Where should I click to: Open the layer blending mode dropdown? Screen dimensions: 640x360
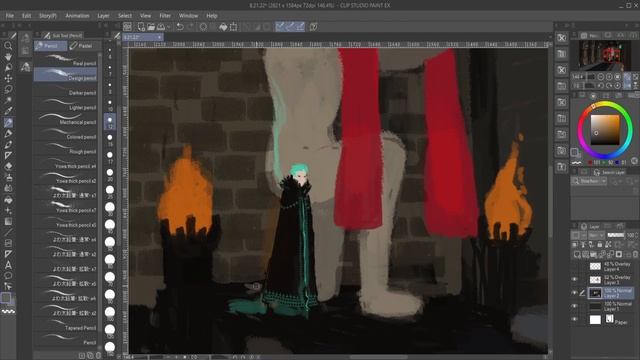pos(596,236)
